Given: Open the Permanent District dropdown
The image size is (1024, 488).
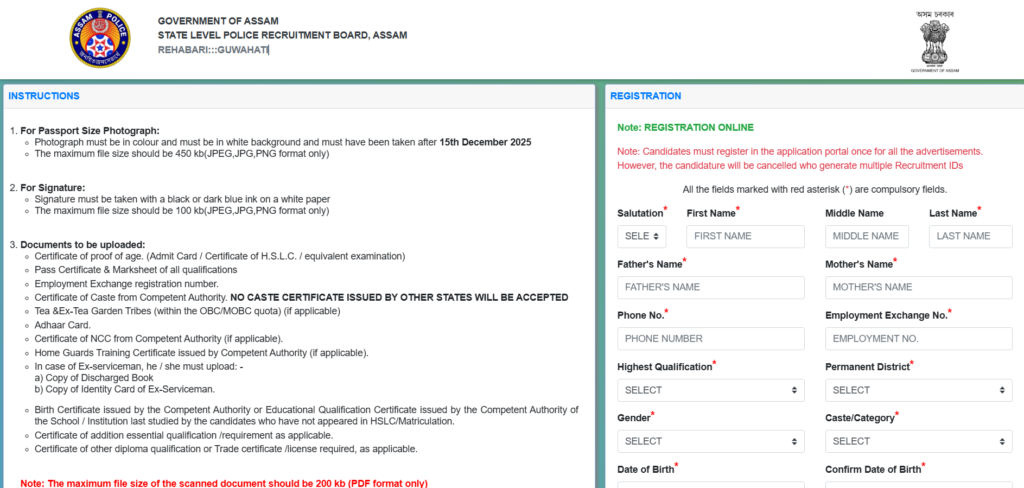Looking at the screenshot, I should [918, 390].
